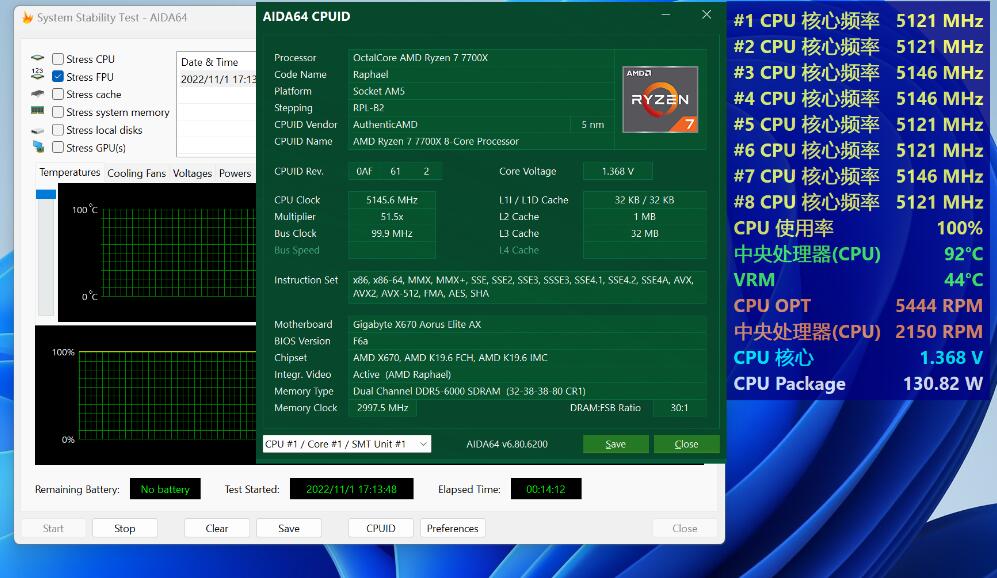
Task: Open the CPU #1 / Core #1 selector dropdown
Action: (x=347, y=444)
